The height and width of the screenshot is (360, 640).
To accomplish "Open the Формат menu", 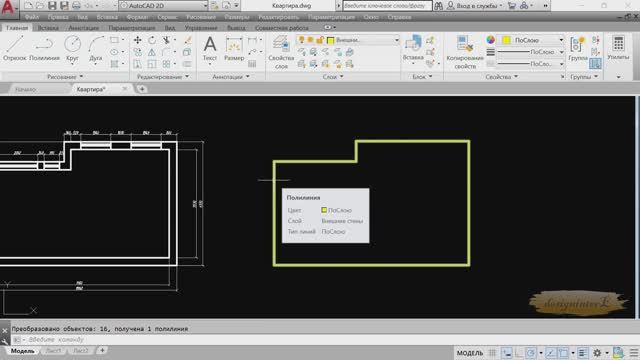I will click(x=137, y=17).
